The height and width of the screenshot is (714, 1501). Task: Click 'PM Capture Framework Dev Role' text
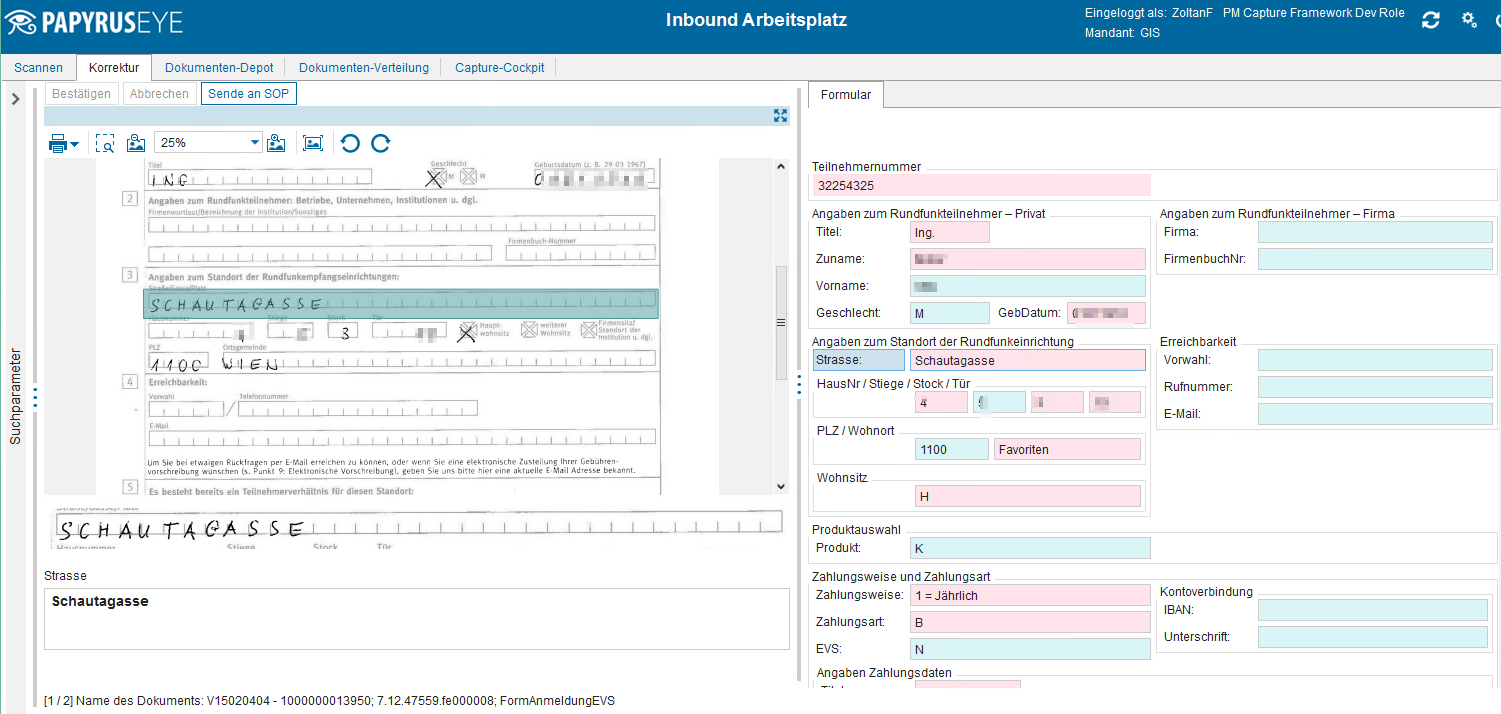1313,14
